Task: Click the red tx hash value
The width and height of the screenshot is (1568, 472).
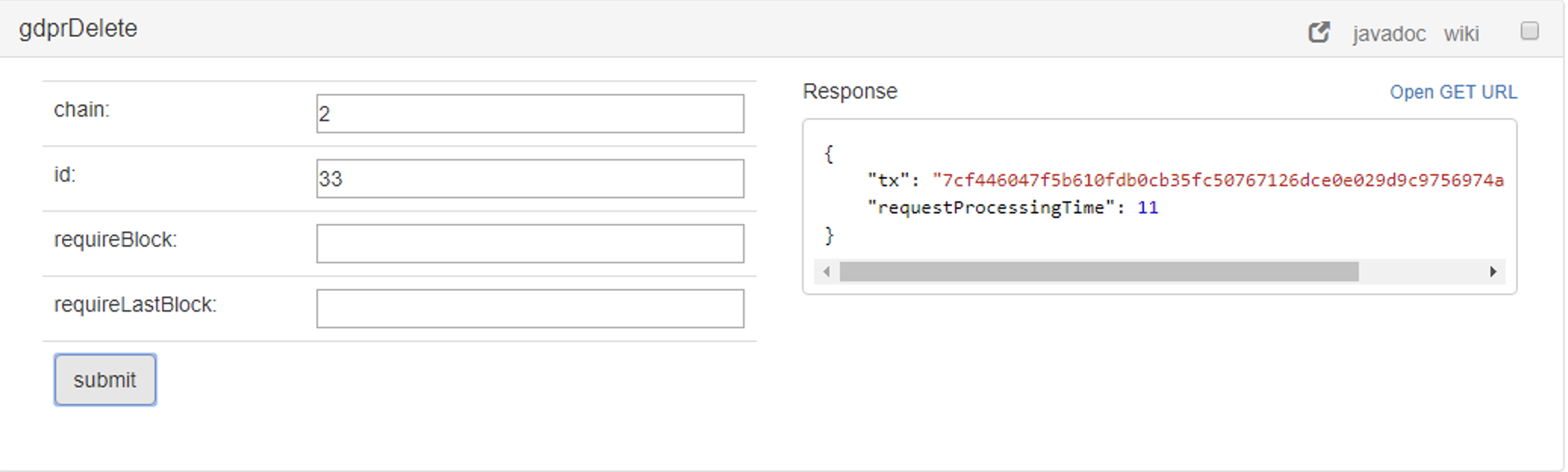Action: pyautogui.click(x=1218, y=180)
